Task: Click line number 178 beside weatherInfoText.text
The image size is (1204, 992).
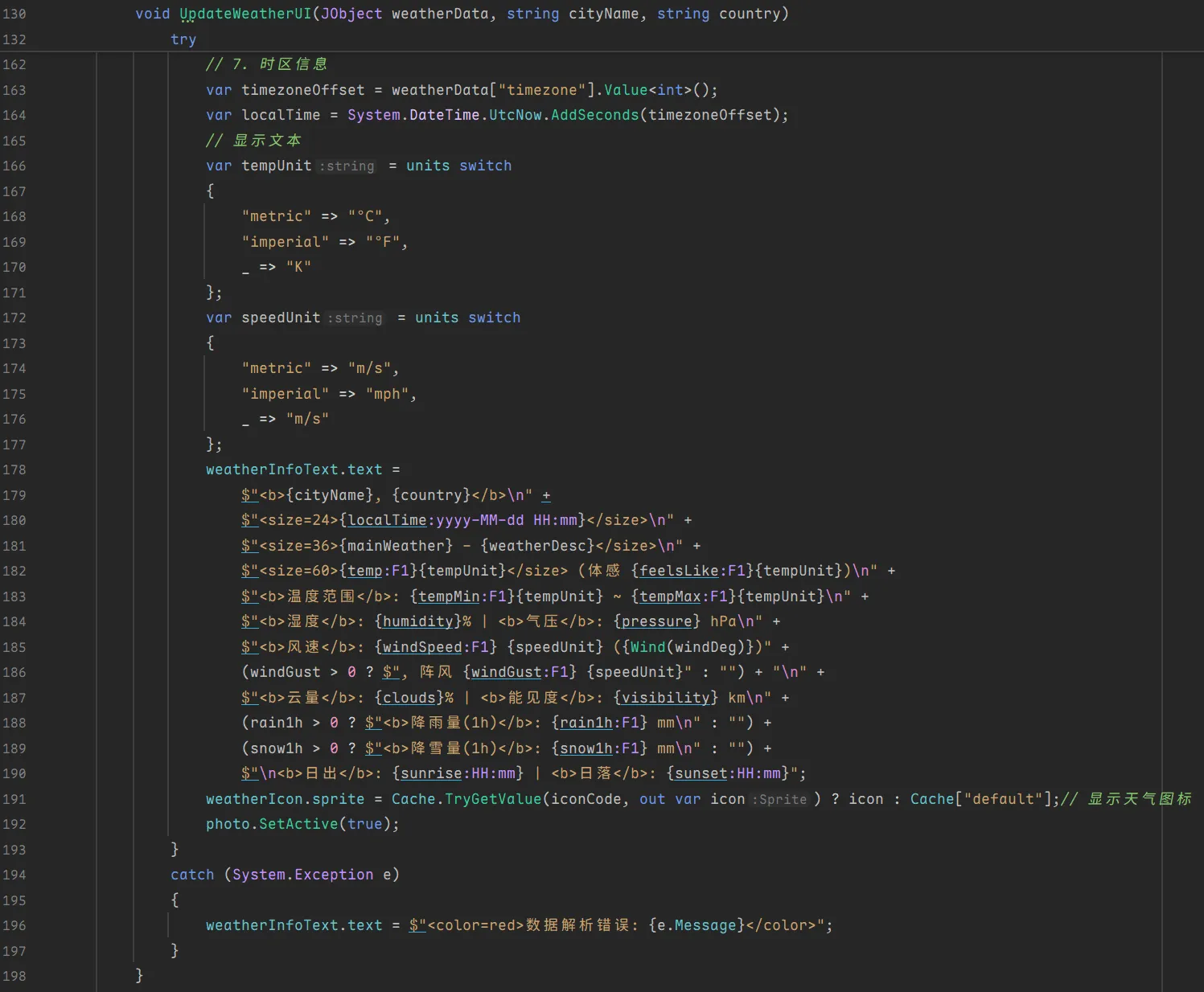Action: [14, 469]
